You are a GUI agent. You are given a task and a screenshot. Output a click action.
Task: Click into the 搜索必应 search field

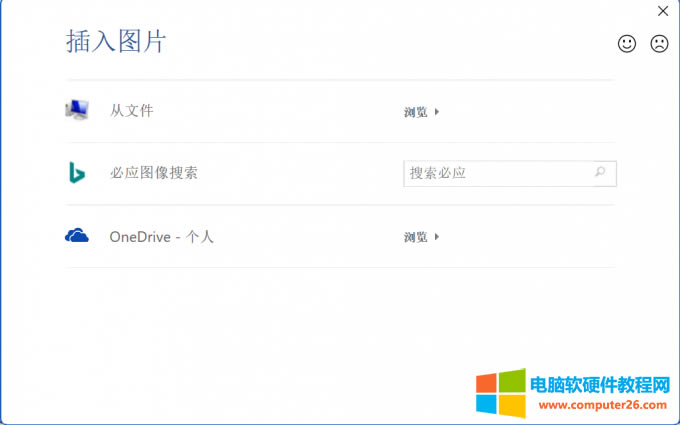point(510,173)
